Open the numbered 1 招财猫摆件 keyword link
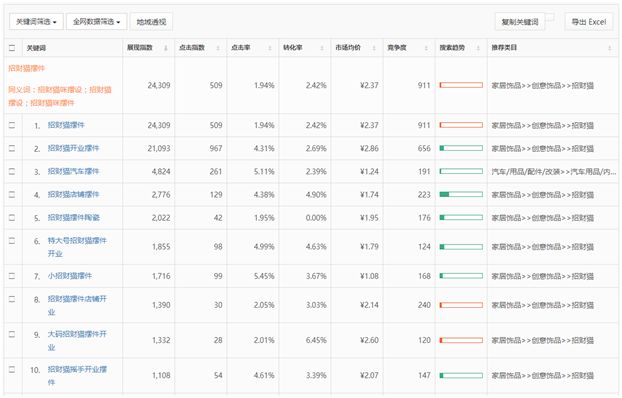This screenshot has height=398, width=622. (x=66, y=125)
